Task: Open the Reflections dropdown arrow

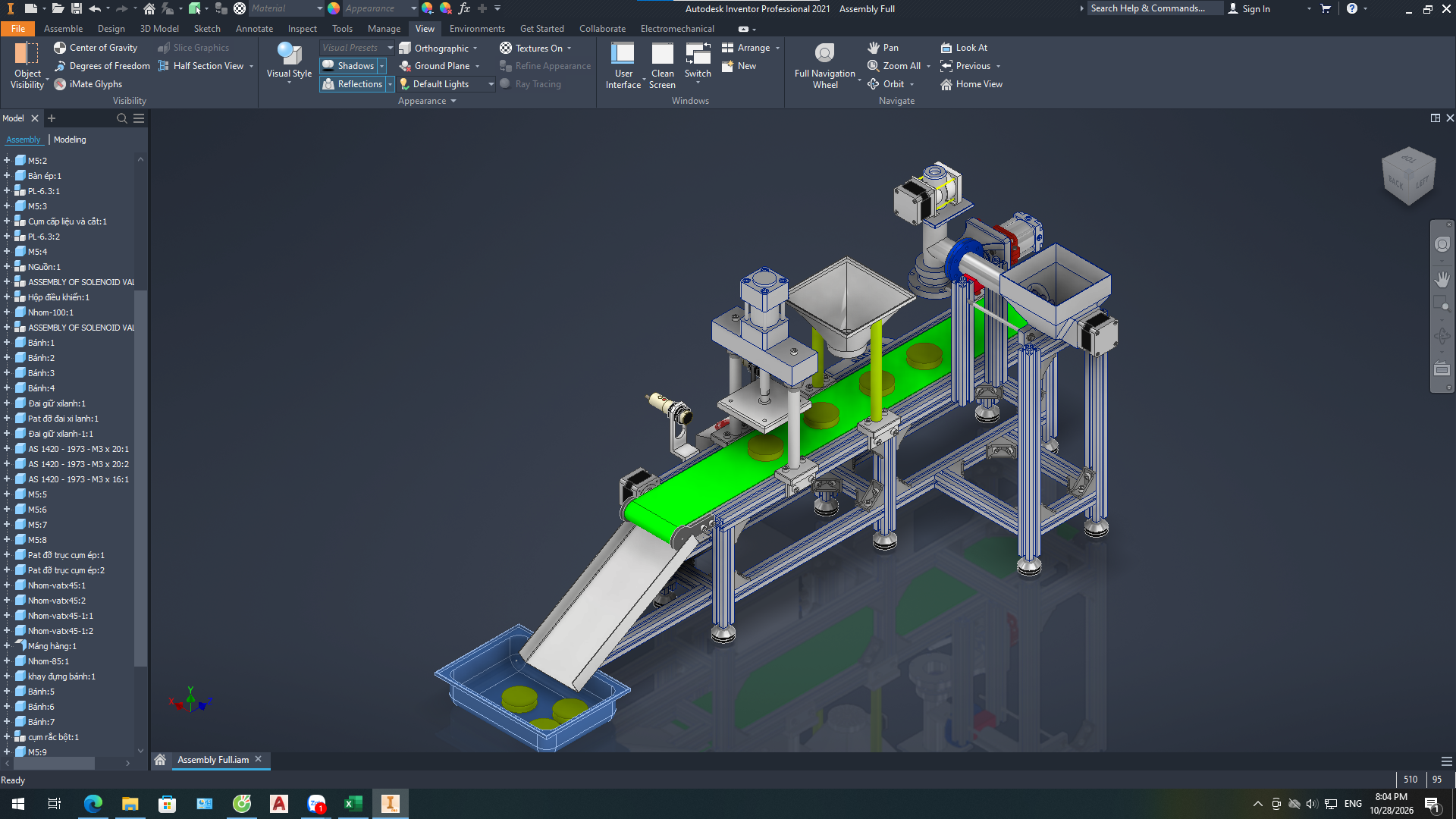Action: point(391,84)
